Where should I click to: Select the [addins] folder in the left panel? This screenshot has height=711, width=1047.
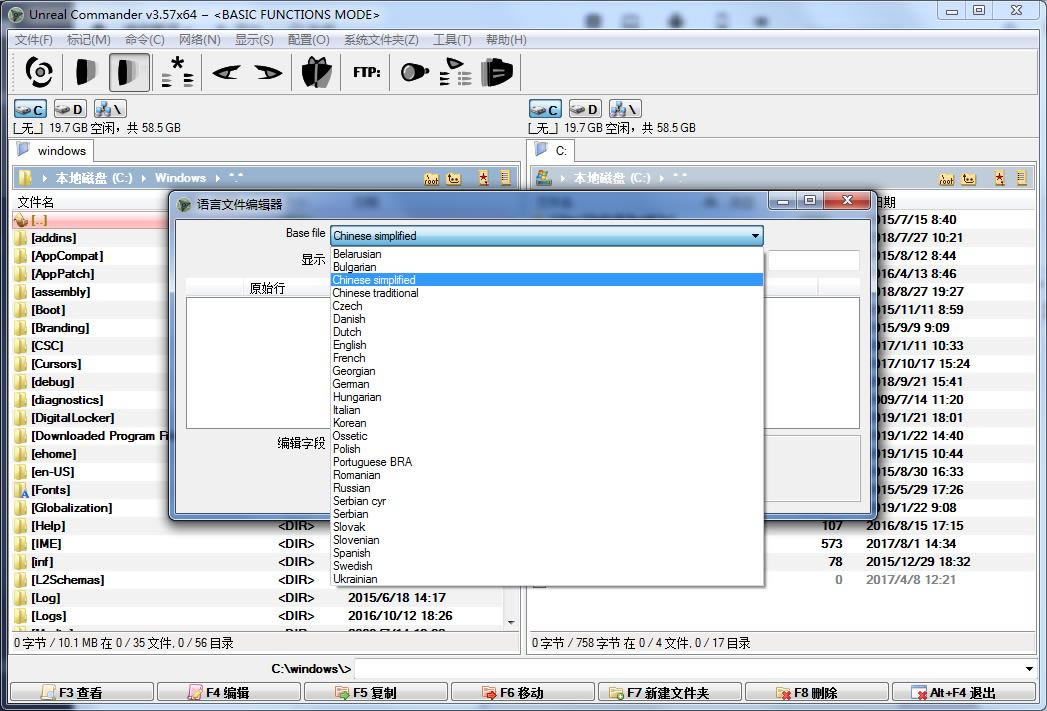53,238
